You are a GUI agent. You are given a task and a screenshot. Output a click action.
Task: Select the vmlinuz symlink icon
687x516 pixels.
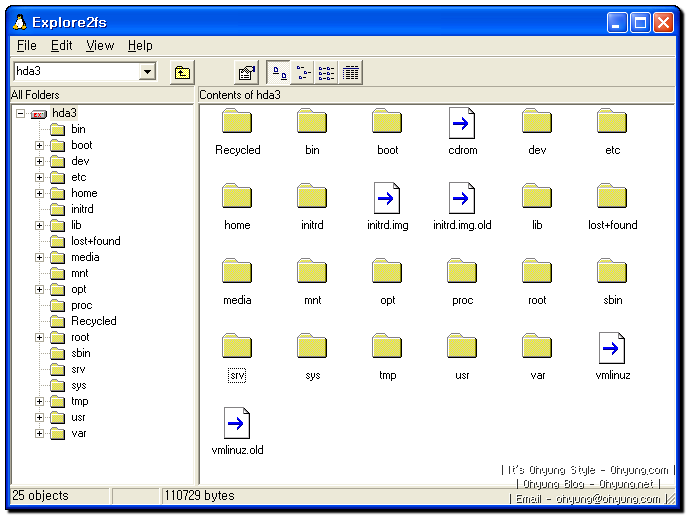click(x=612, y=348)
